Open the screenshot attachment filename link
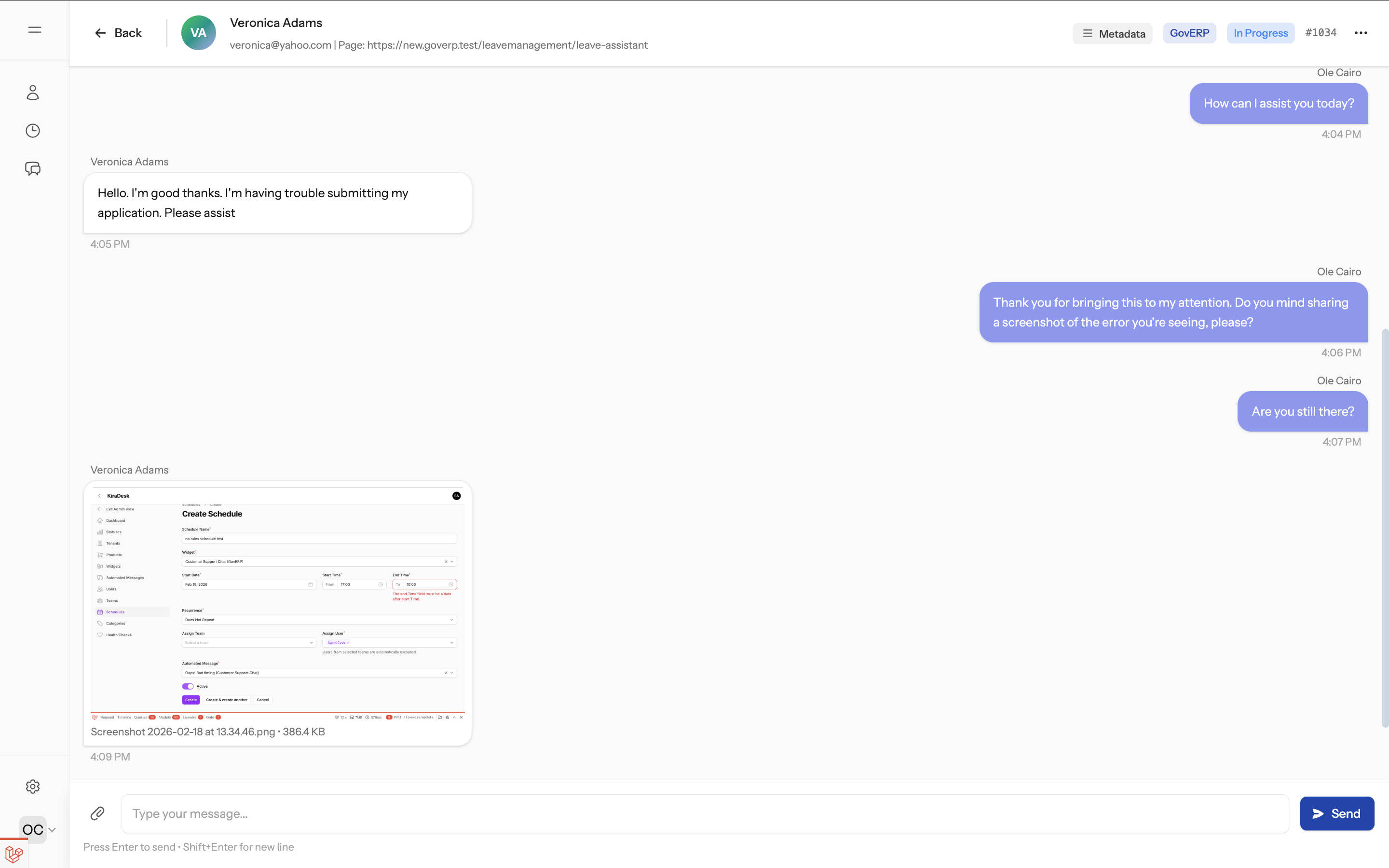This screenshot has height=868, width=1389. point(207,732)
